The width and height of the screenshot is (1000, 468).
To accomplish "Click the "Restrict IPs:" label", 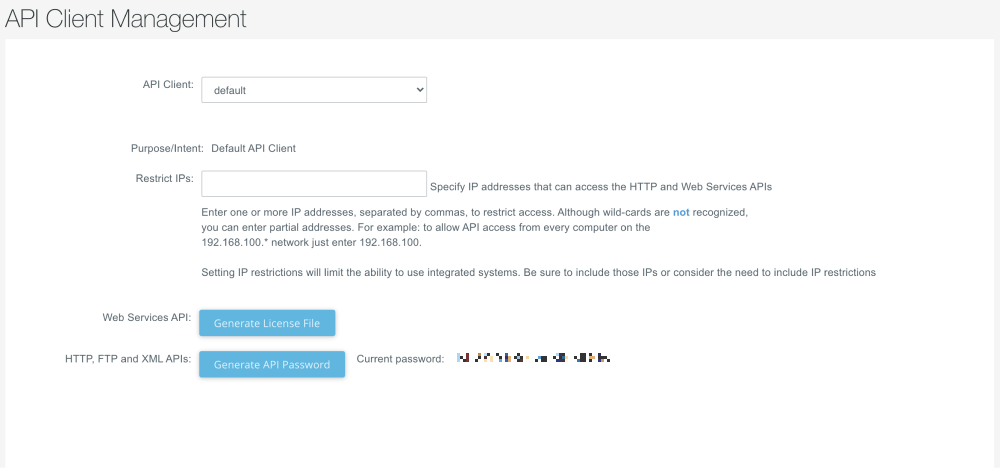I will 164,179.
